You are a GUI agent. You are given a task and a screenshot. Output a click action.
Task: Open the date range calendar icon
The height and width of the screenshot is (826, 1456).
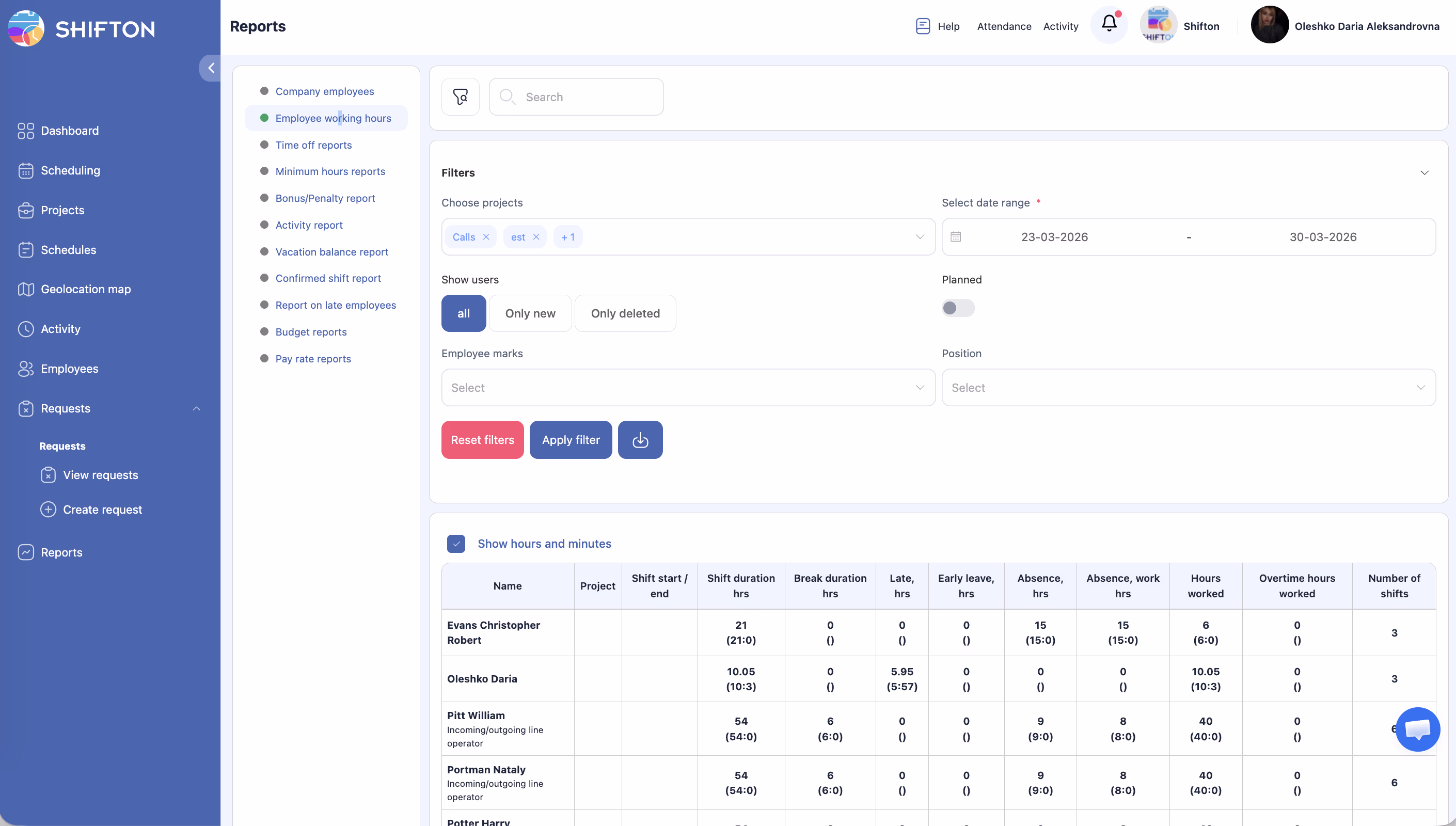click(956, 237)
